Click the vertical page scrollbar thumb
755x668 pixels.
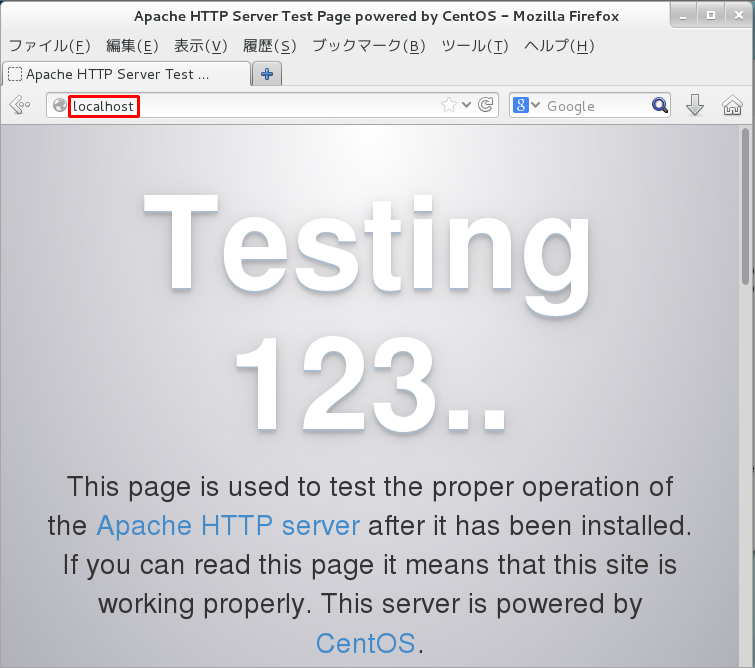click(745, 200)
